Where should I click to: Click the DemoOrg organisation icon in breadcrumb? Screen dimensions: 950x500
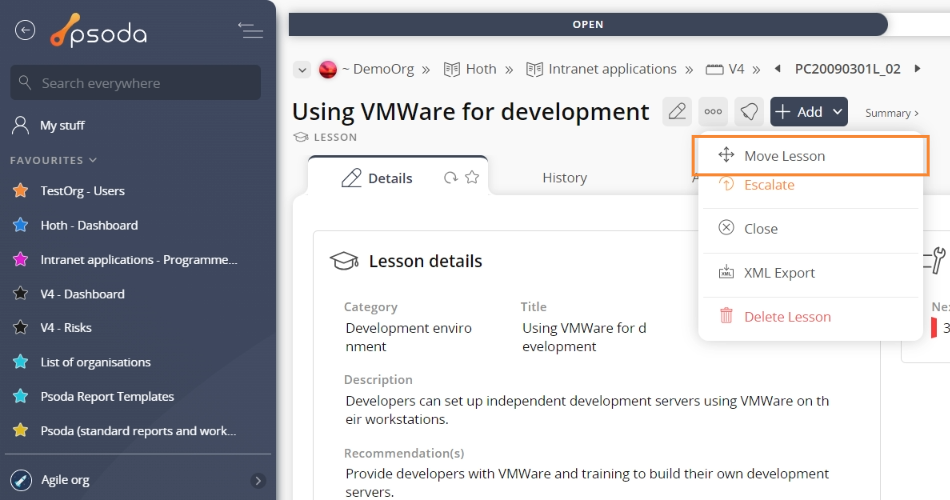click(328, 69)
